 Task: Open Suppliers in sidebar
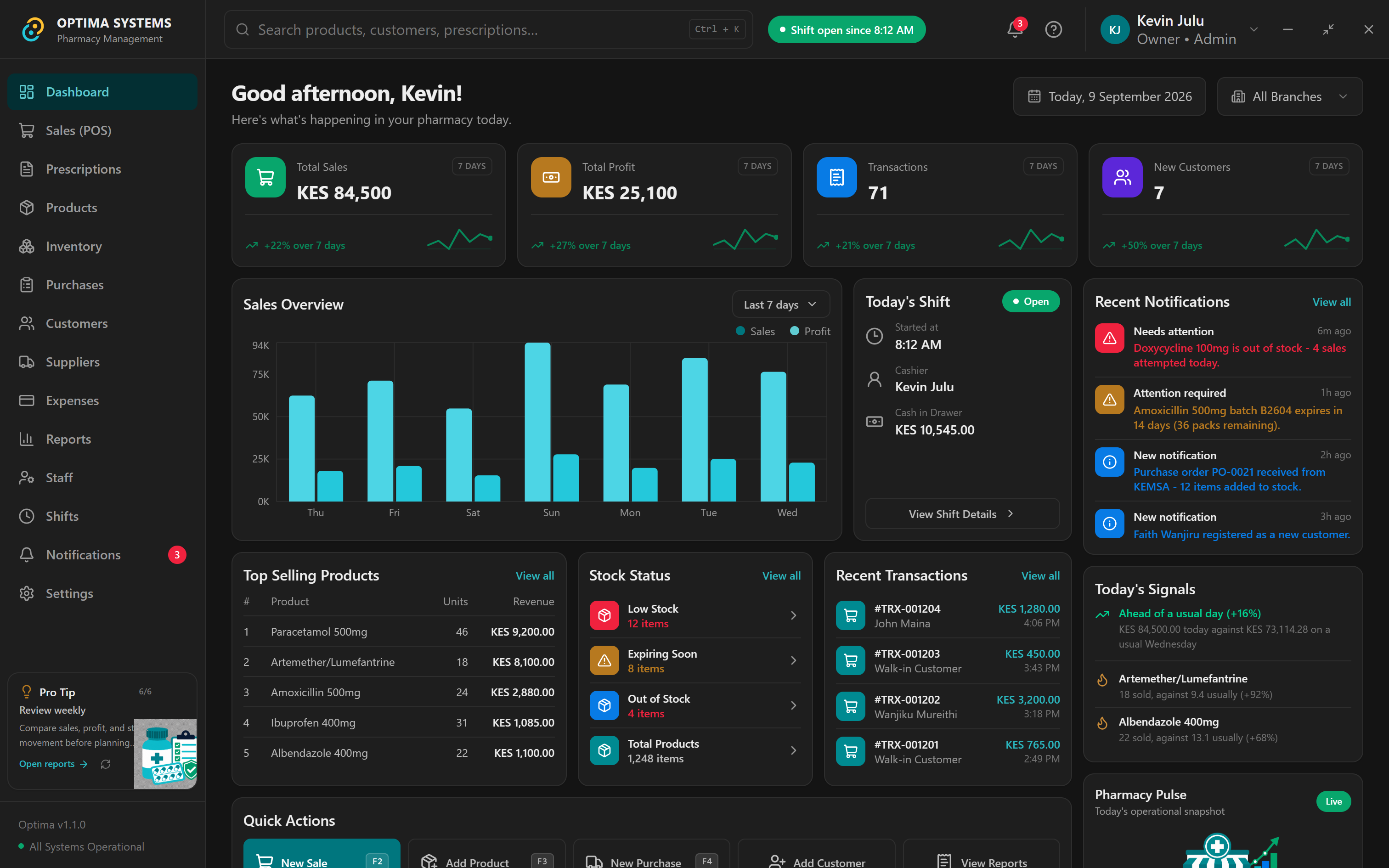pos(102,362)
